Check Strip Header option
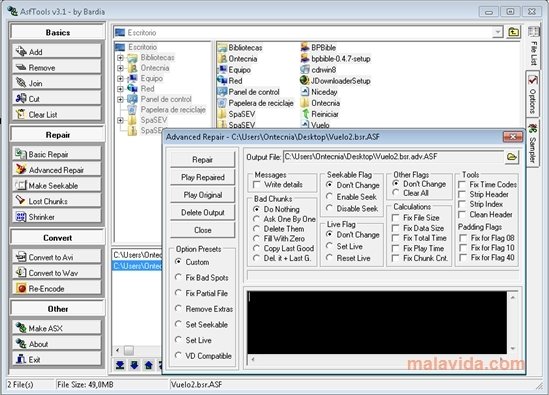 (462, 194)
